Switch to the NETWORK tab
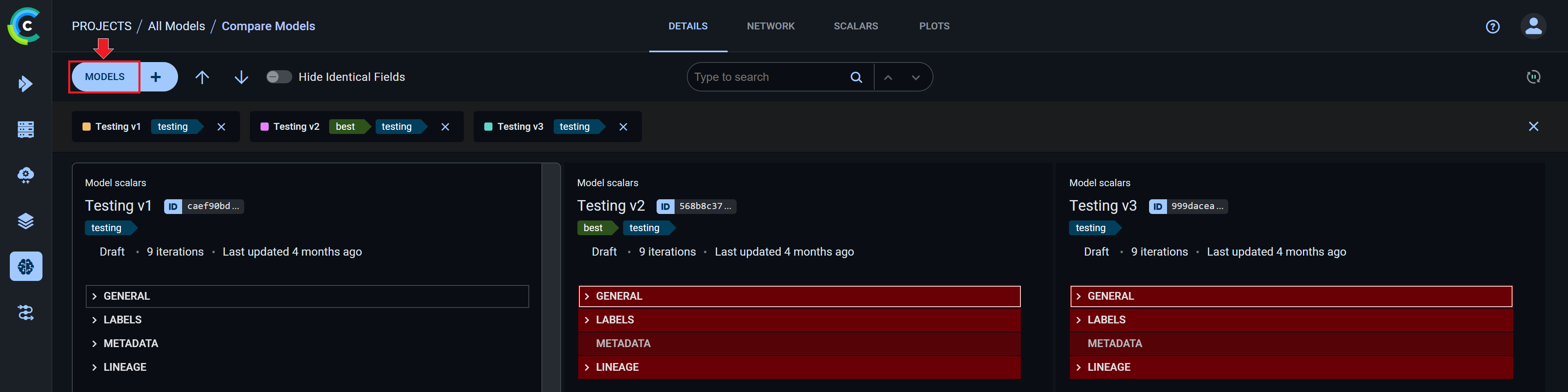The image size is (1568, 392). (x=770, y=26)
